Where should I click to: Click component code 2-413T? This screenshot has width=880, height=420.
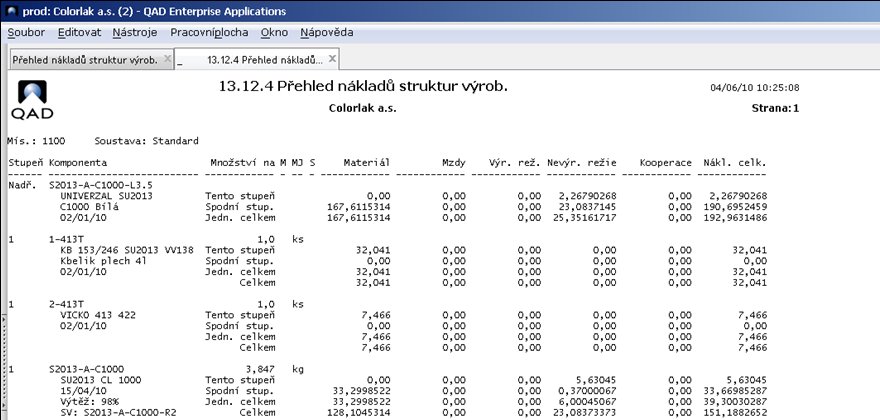tap(66, 304)
